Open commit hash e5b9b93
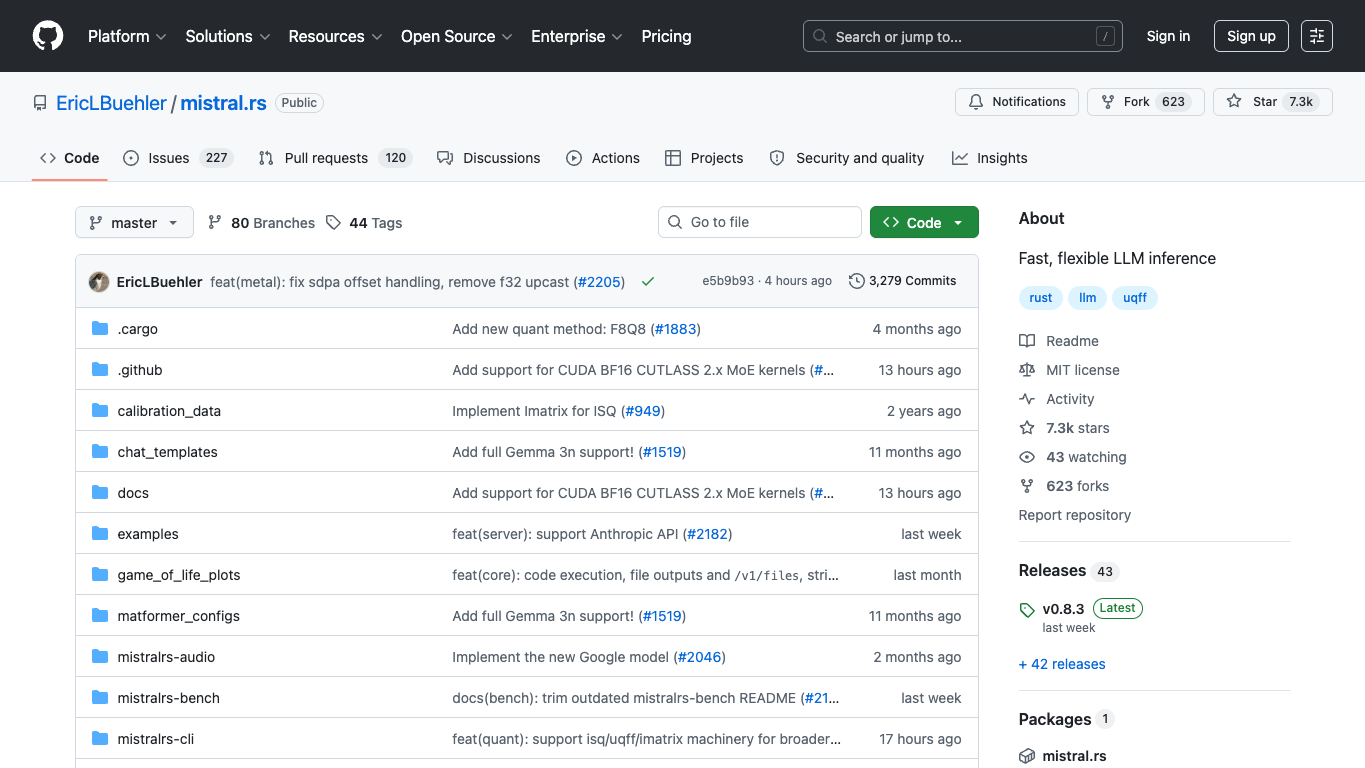The image size is (1365, 768). click(x=728, y=281)
